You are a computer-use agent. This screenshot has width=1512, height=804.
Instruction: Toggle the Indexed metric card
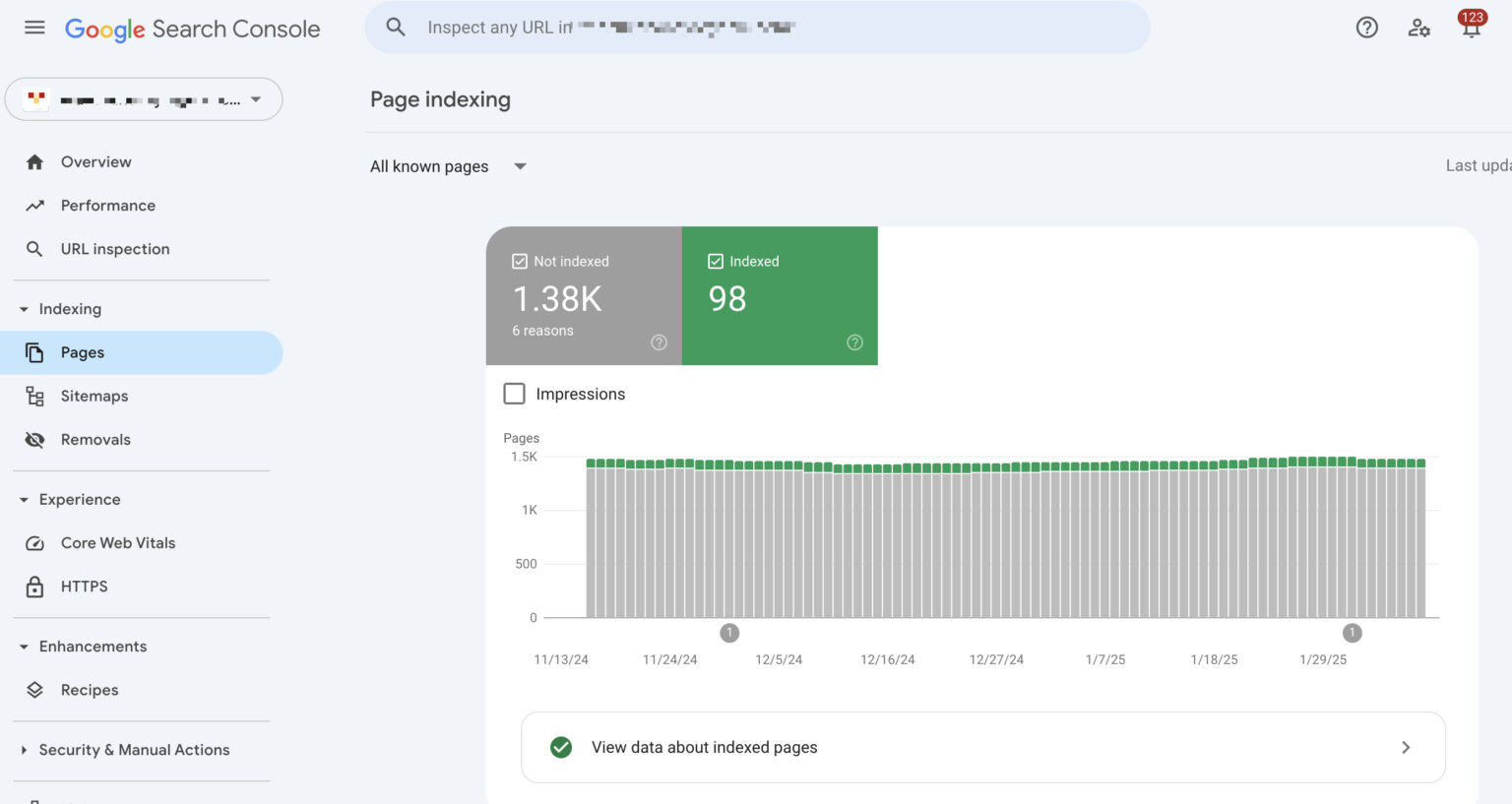click(780, 295)
